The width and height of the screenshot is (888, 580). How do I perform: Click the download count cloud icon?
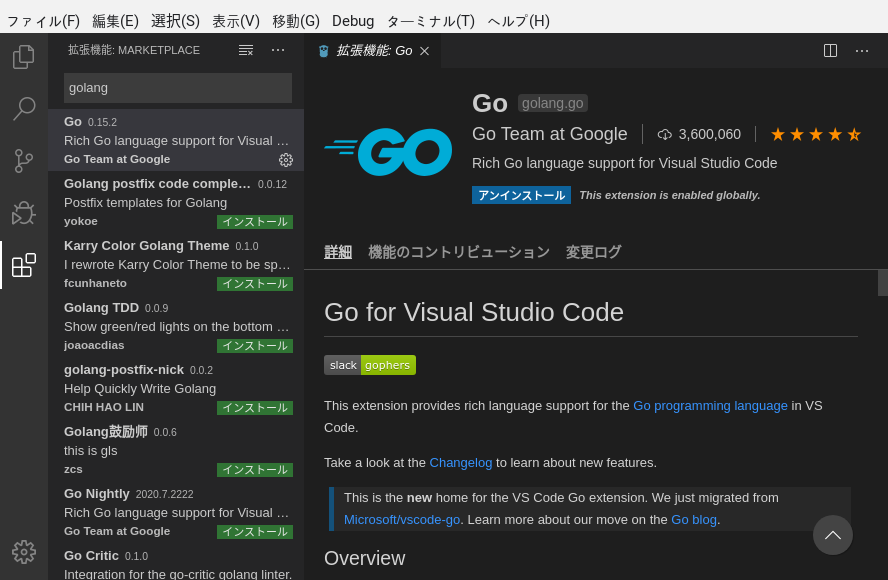click(664, 134)
